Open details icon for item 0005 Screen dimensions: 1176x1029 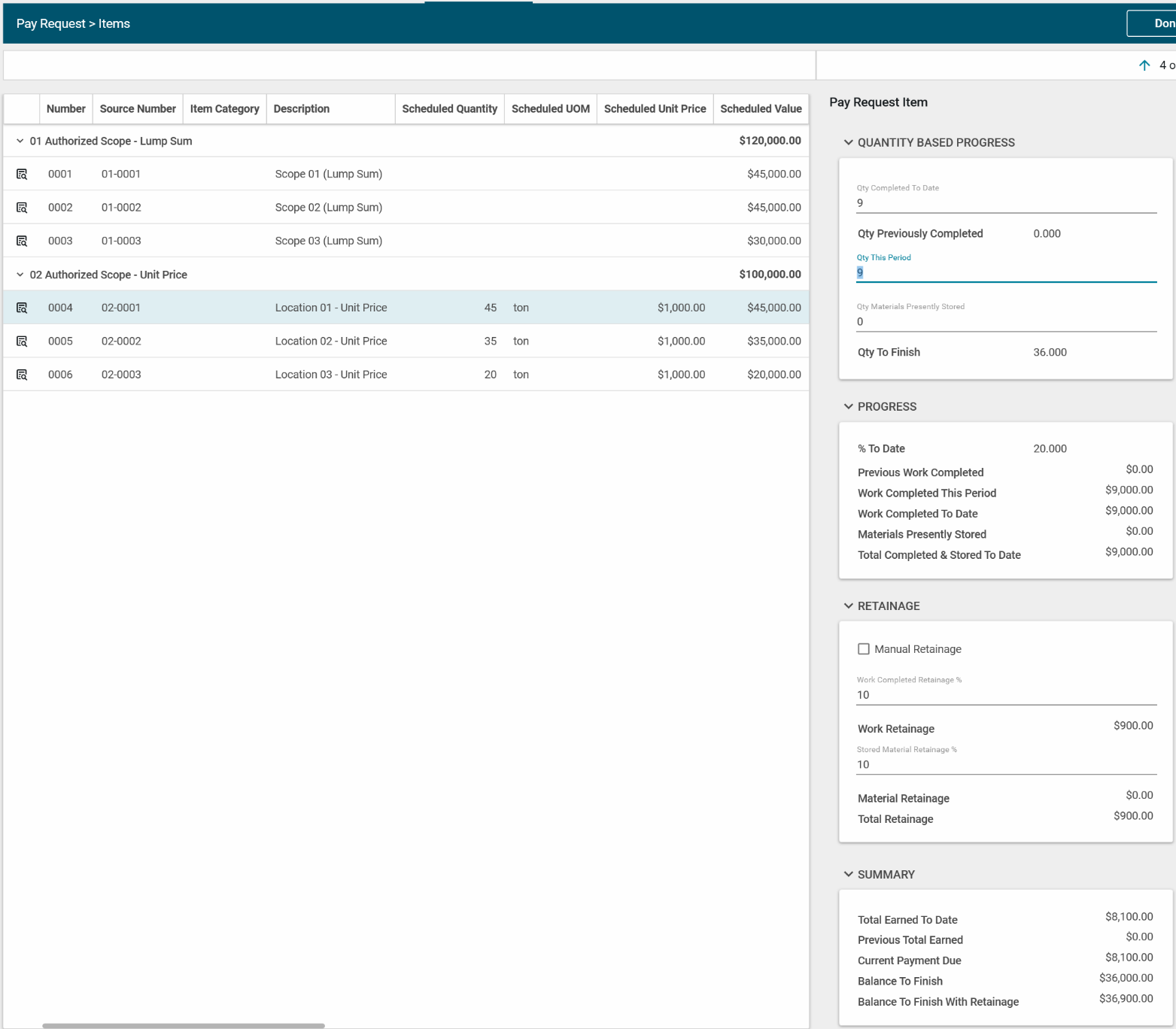point(22,341)
